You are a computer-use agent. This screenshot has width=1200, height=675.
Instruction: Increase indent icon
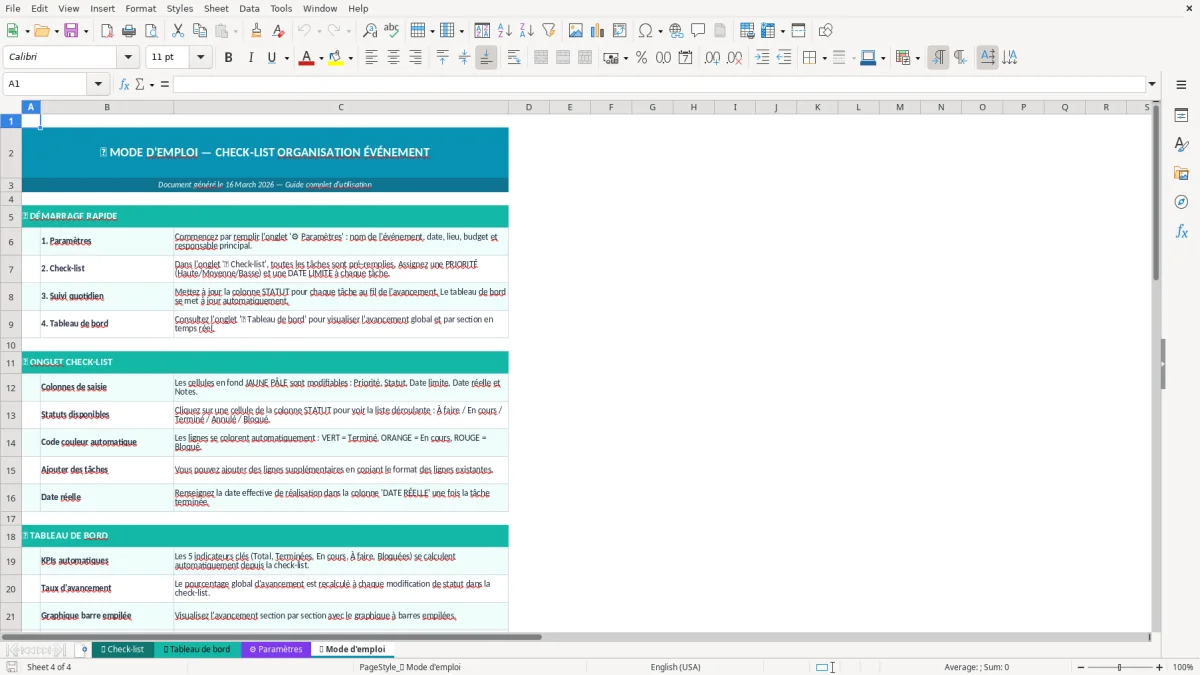[x=762, y=58]
